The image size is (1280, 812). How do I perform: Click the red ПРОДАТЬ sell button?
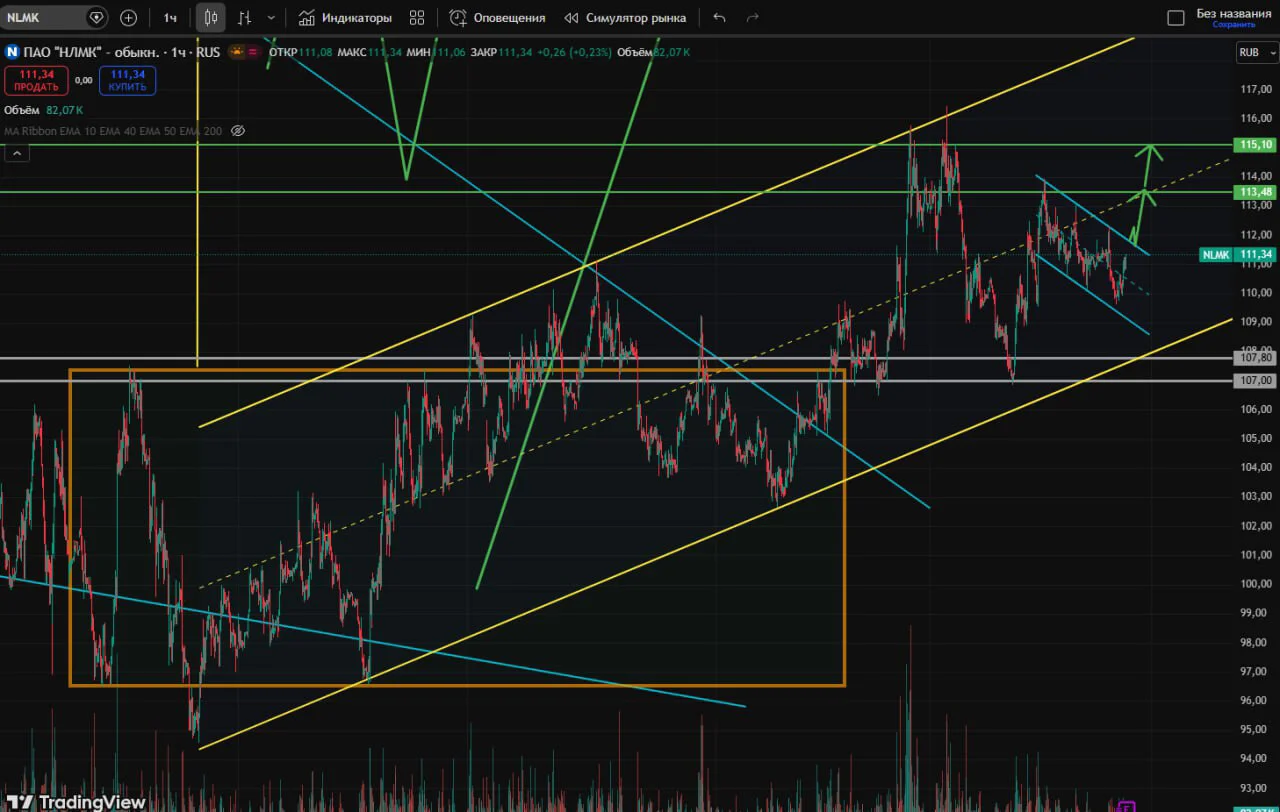click(36, 80)
